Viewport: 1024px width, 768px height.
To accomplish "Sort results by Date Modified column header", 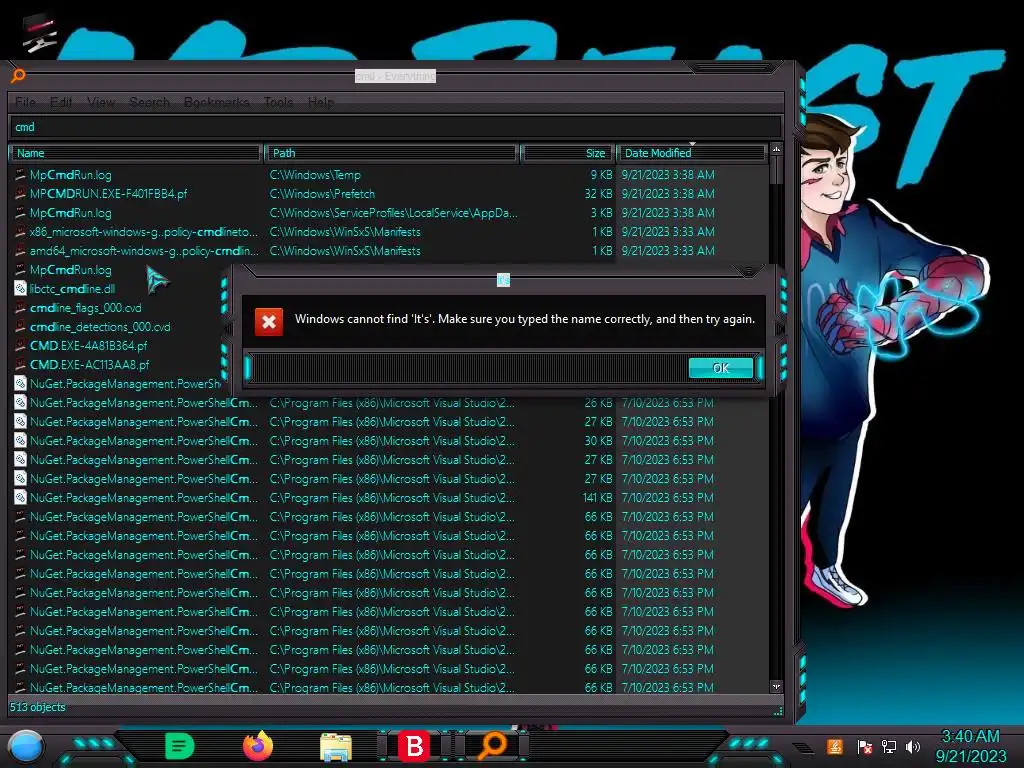I will tap(692, 153).
